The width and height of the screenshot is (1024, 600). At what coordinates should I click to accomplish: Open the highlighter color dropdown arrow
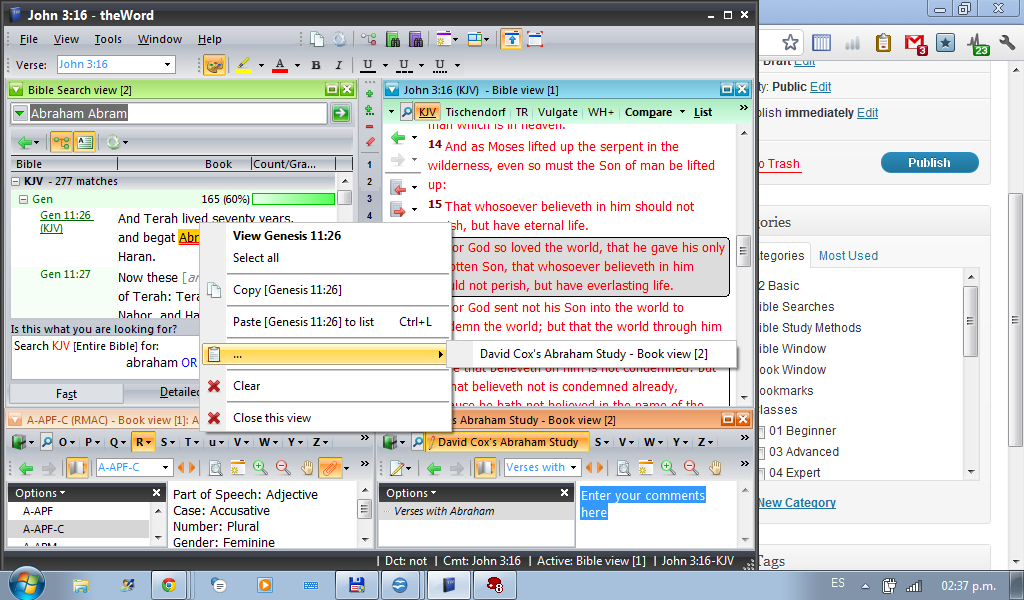[261, 65]
